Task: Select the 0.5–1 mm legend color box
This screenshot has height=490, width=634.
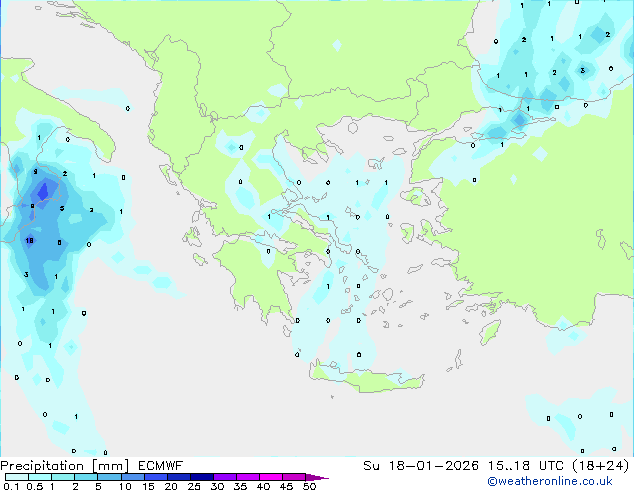Action: click(x=40, y=477)
